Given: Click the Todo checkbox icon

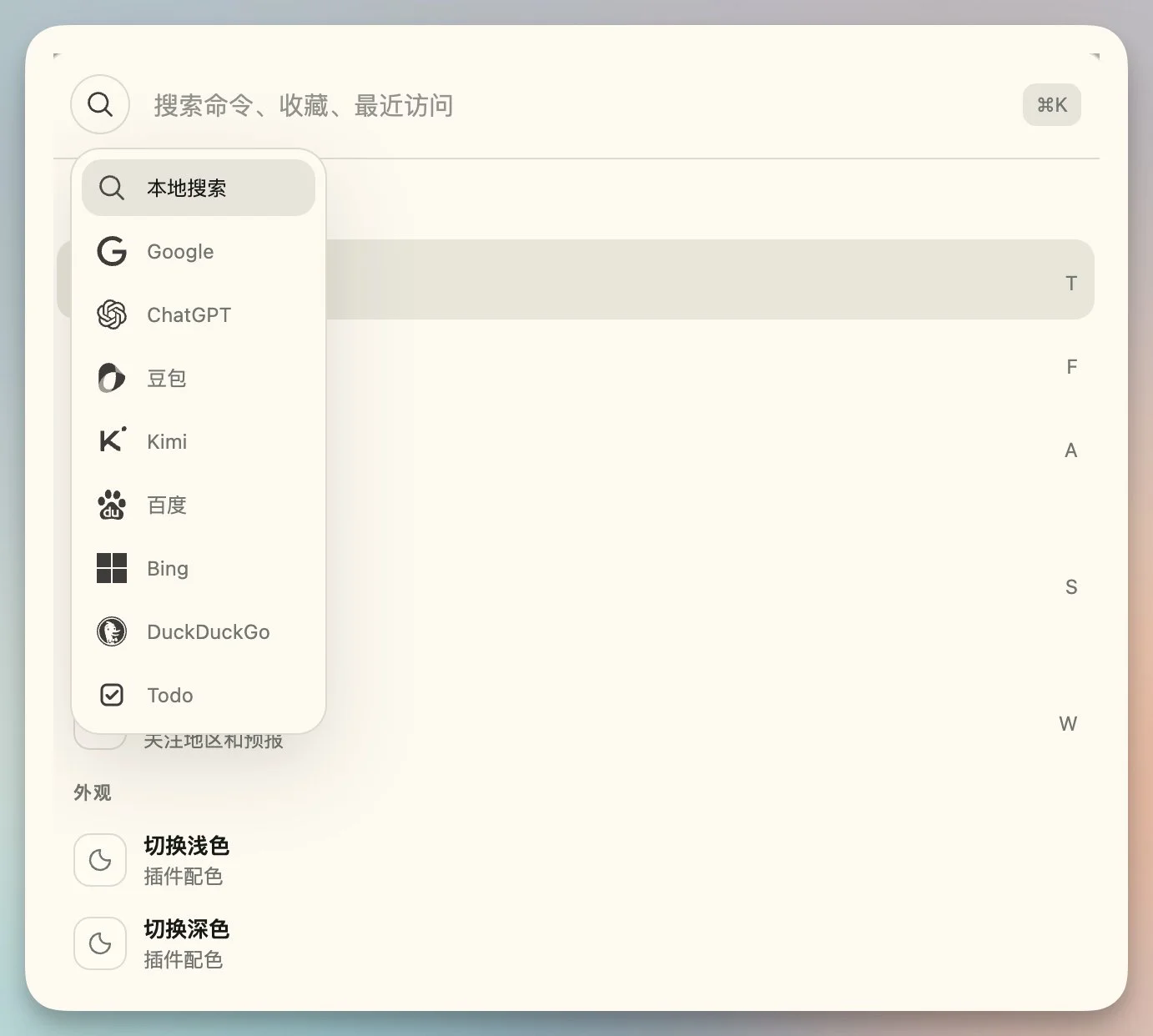Looking at the screenshot, I should click(112, 695).
